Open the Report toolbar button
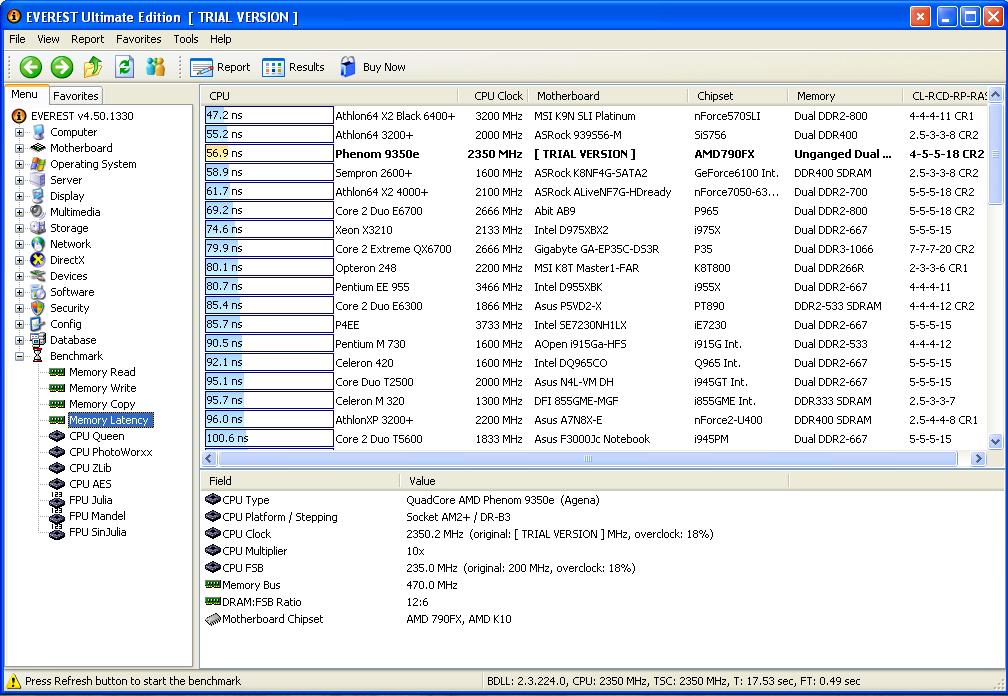 220,67
